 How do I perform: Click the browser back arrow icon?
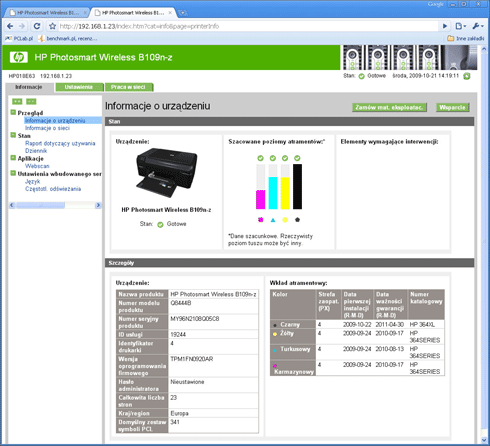[10, 26]
